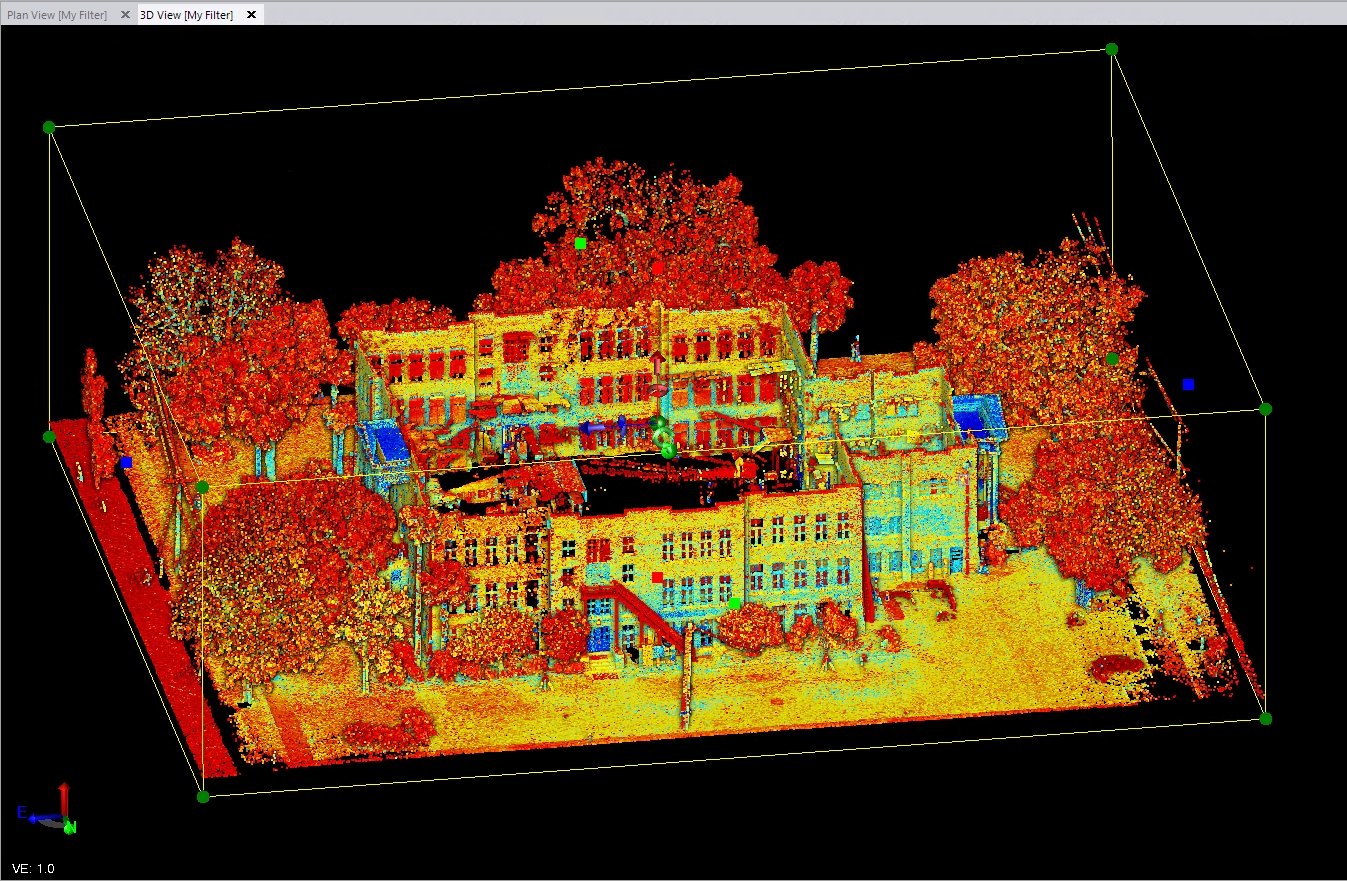Click the red square handle in the rear tree
1347x881 pixels.
(x=657, y=268)
